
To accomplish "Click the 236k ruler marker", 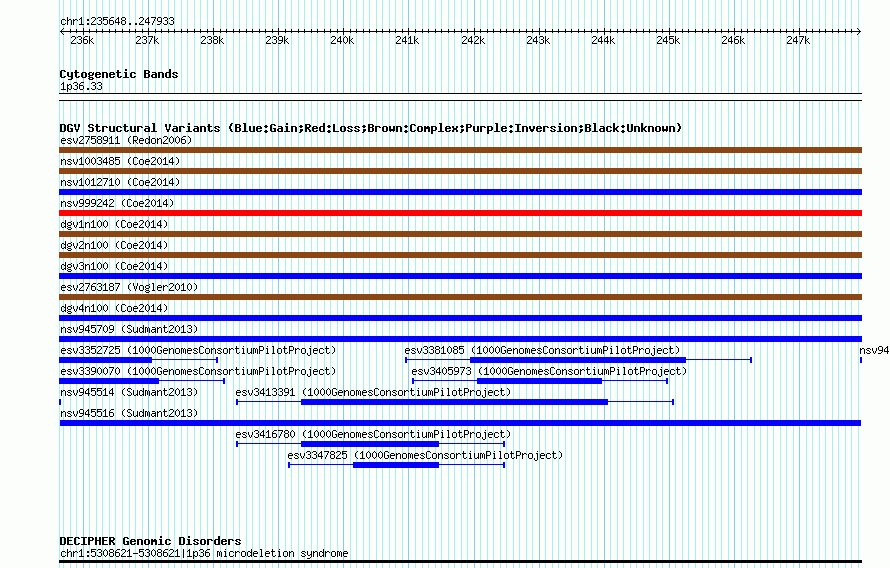I will pos(82,40).
